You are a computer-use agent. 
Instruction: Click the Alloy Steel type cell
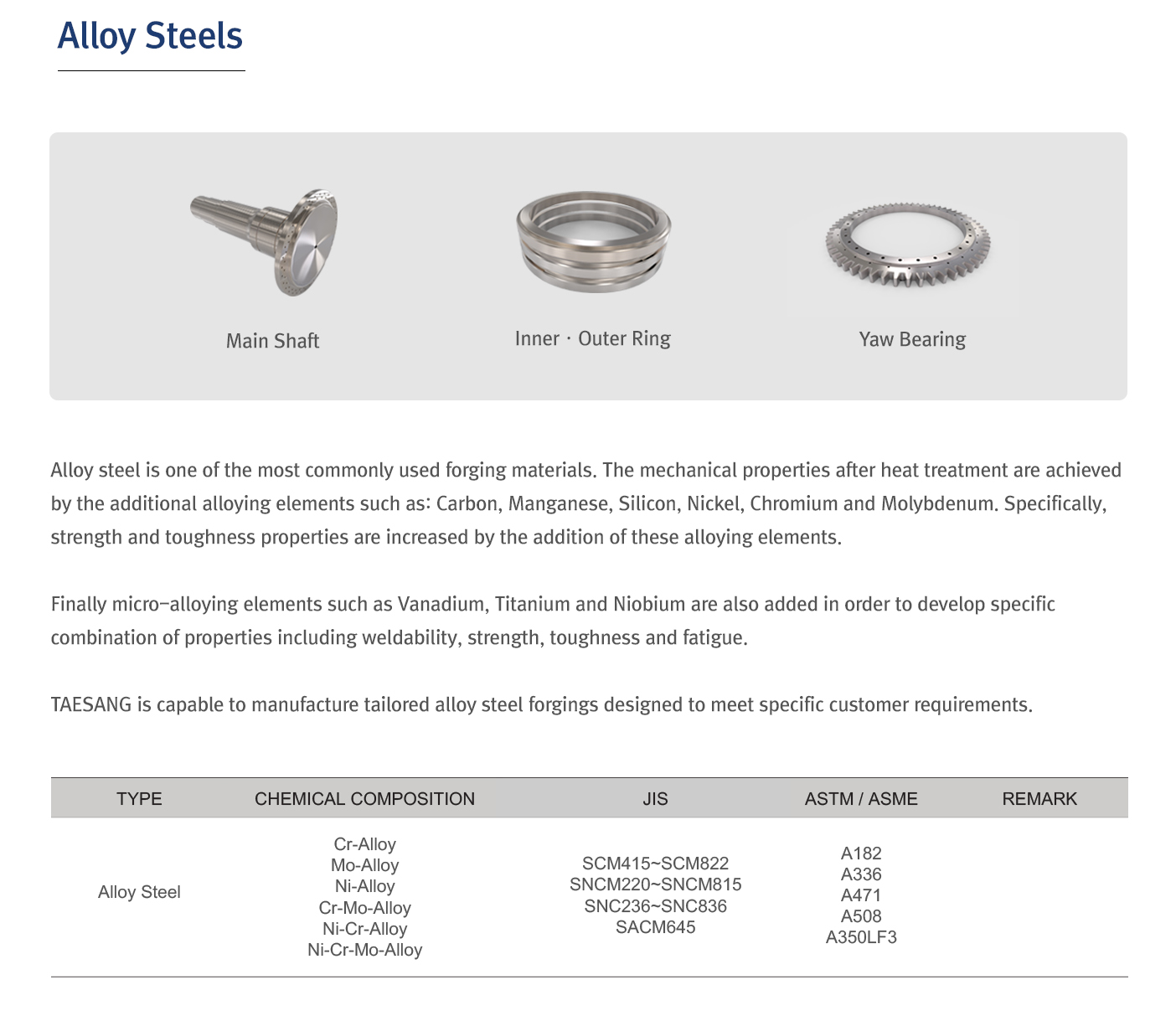click(x=139, y=892)
